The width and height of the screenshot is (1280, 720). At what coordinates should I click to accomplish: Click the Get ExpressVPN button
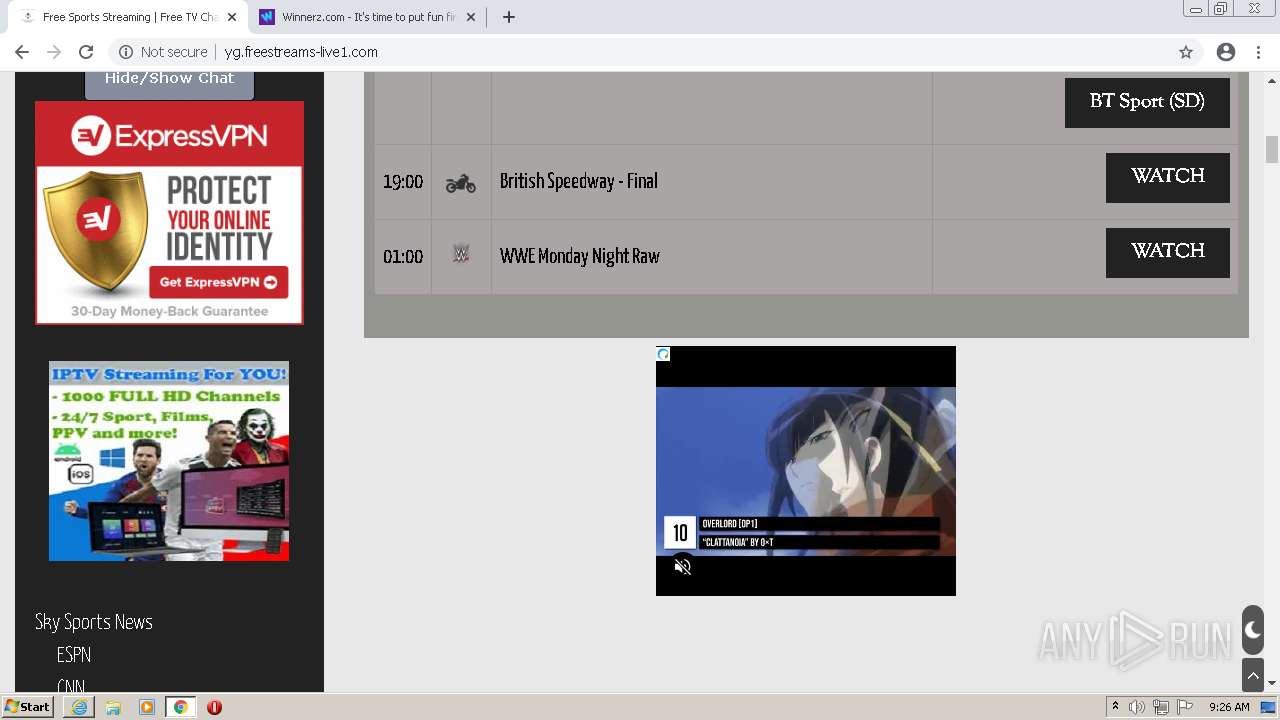[x=219, y=282]
